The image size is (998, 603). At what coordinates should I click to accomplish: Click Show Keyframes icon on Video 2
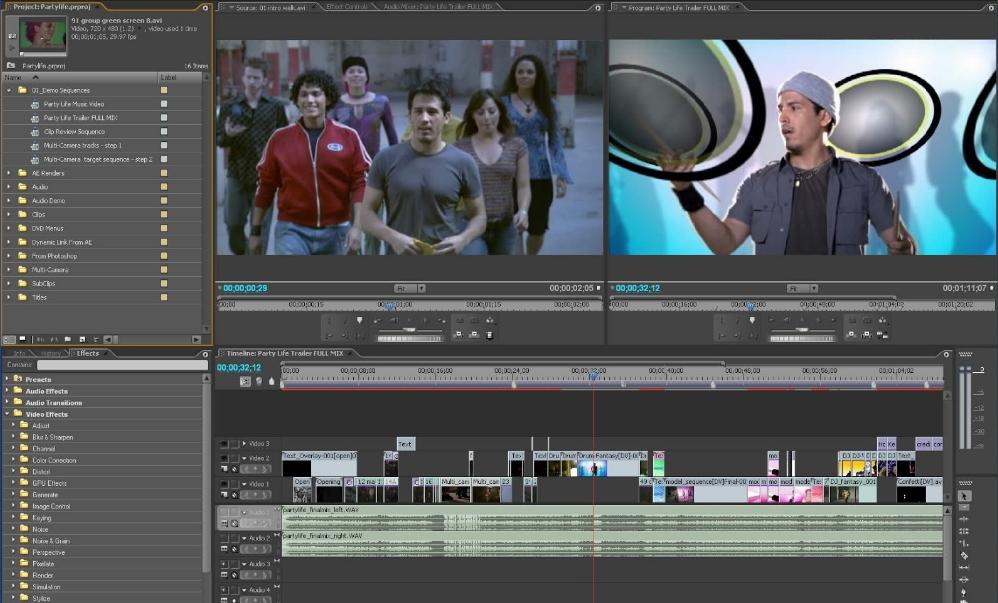coord(234,469)
